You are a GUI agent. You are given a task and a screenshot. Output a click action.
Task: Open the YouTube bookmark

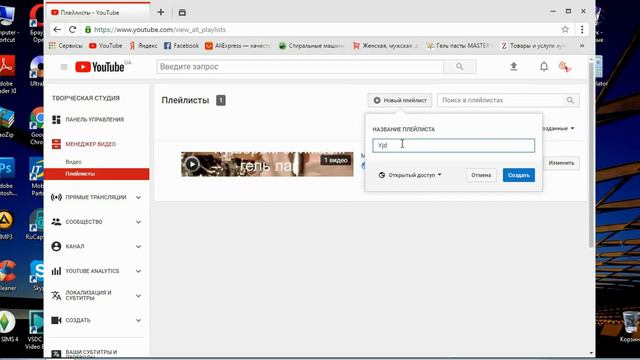tap(105, 46)
